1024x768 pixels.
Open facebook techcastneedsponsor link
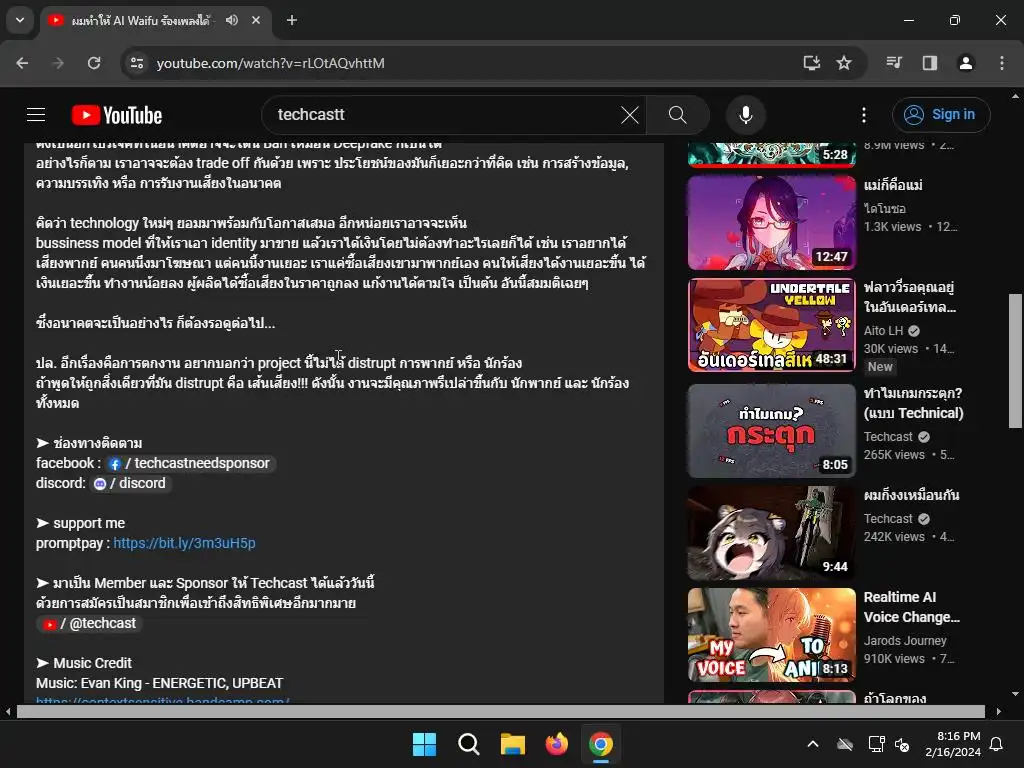[190, 463]
